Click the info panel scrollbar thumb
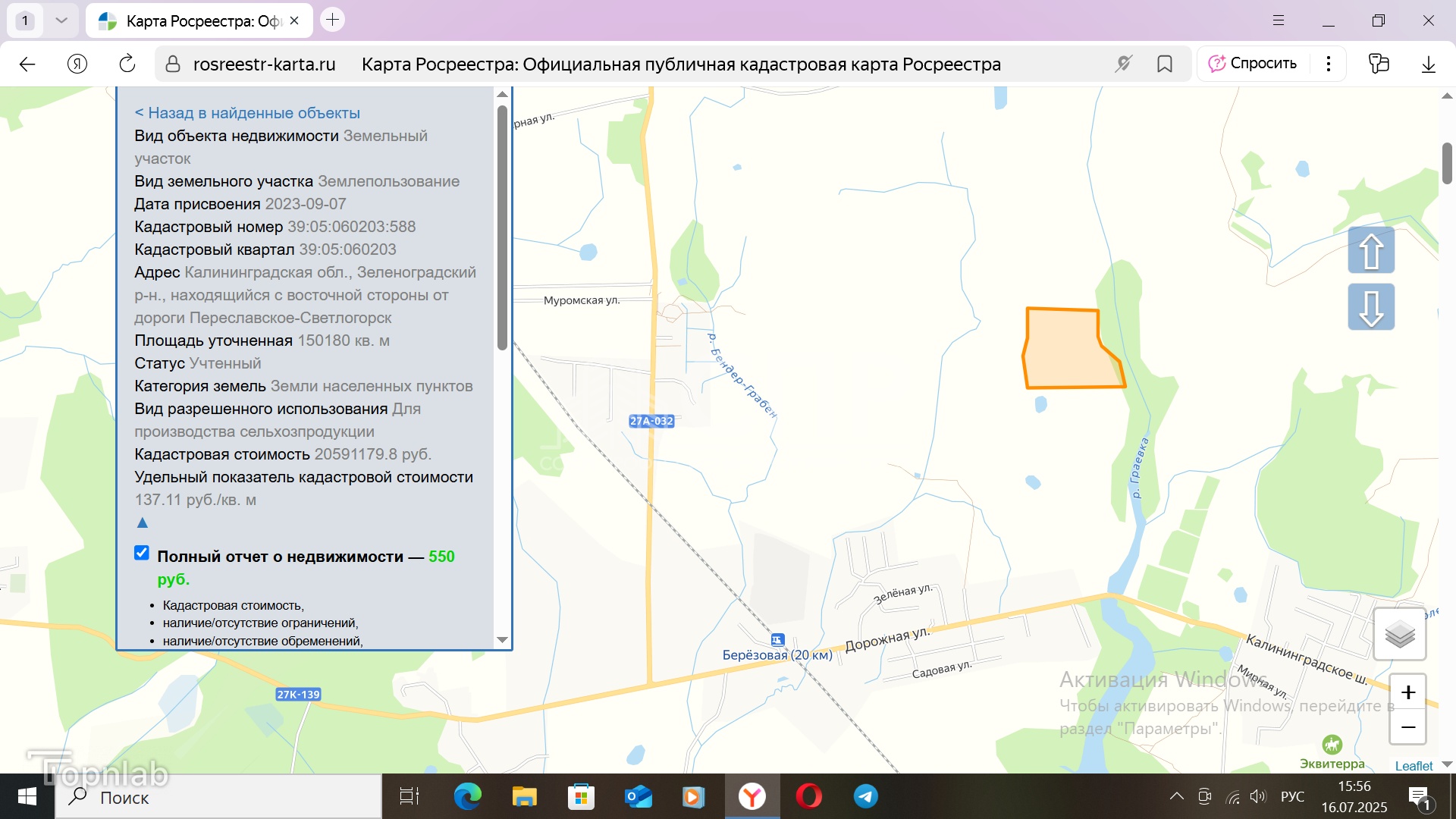This screenshot has width=1456, height=819. (x=502, y=227)
